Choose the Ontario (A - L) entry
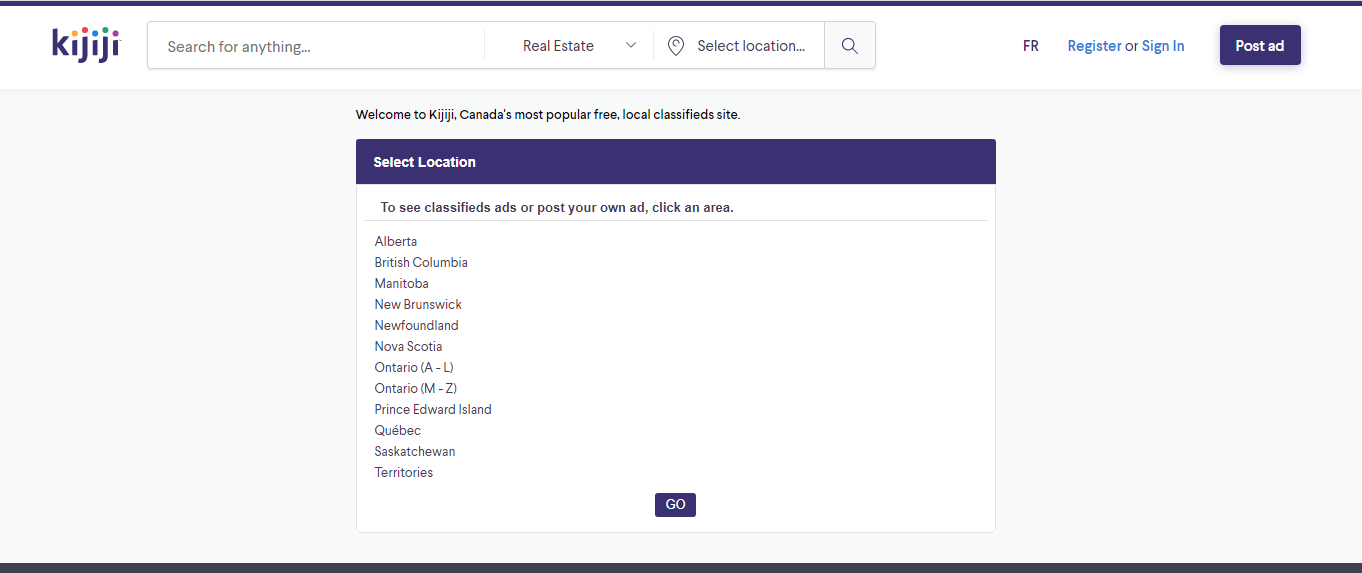The height and width of the screenshot is (573, 1362). pyautogui.click(x=414, y=368)
